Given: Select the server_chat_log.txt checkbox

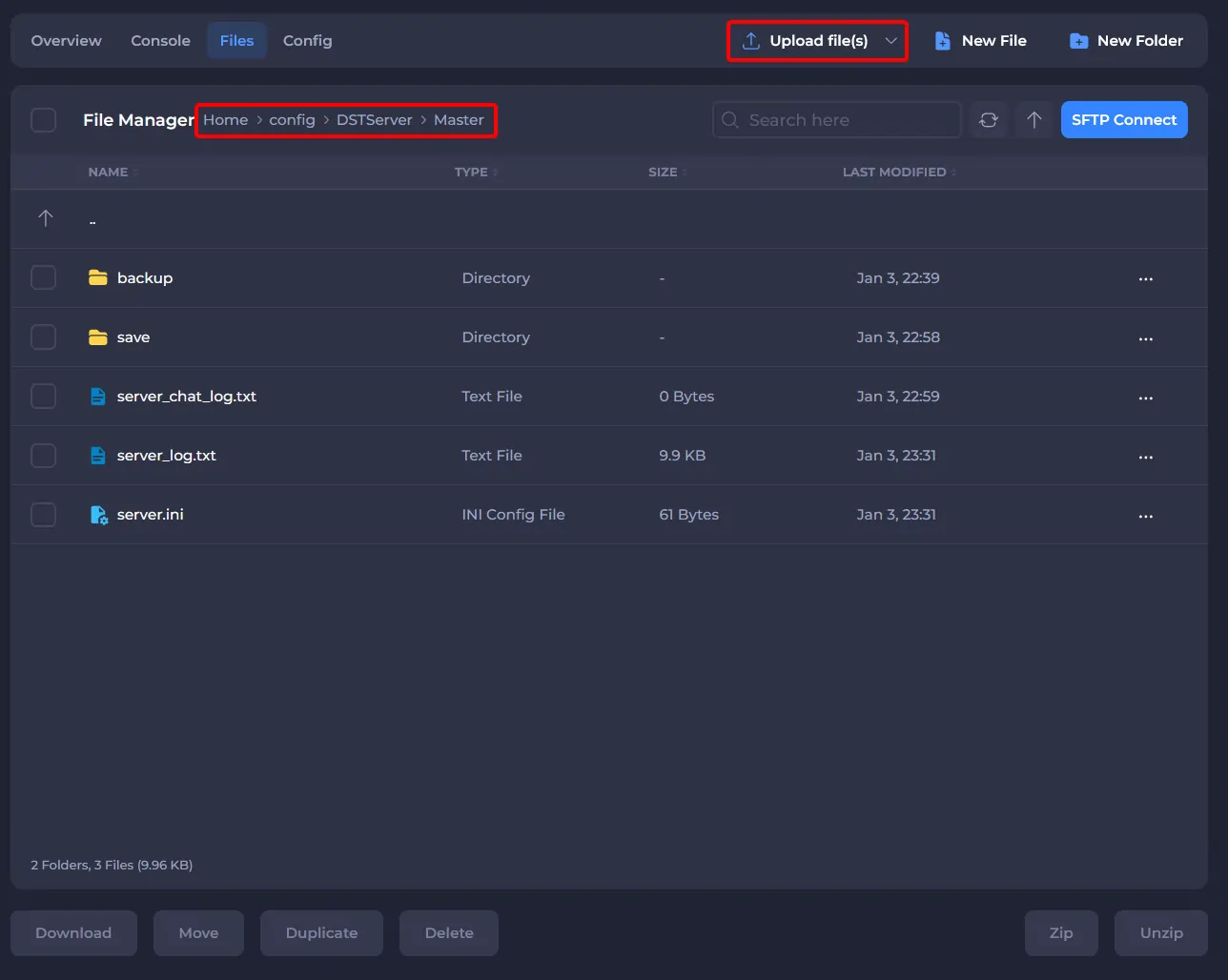Looking at the screenshot, I should [44, 396].
